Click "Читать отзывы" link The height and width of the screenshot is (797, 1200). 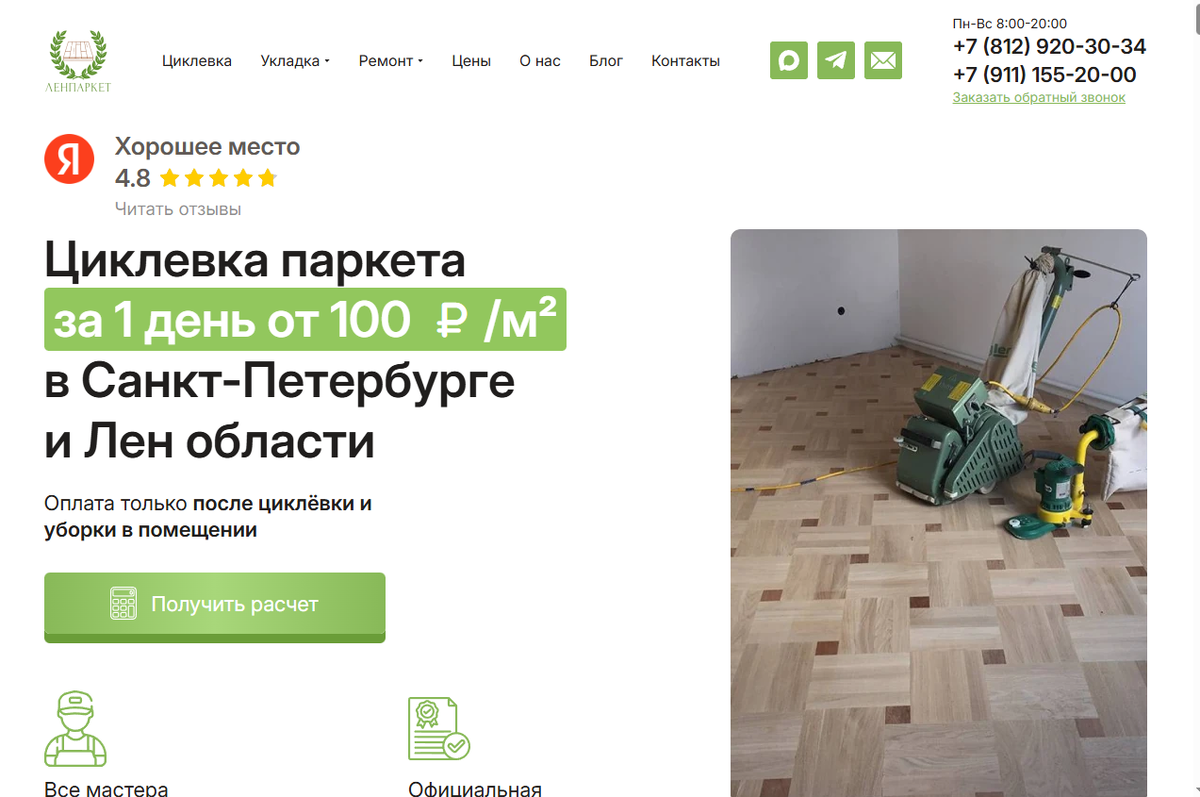[x=178, y=209]
